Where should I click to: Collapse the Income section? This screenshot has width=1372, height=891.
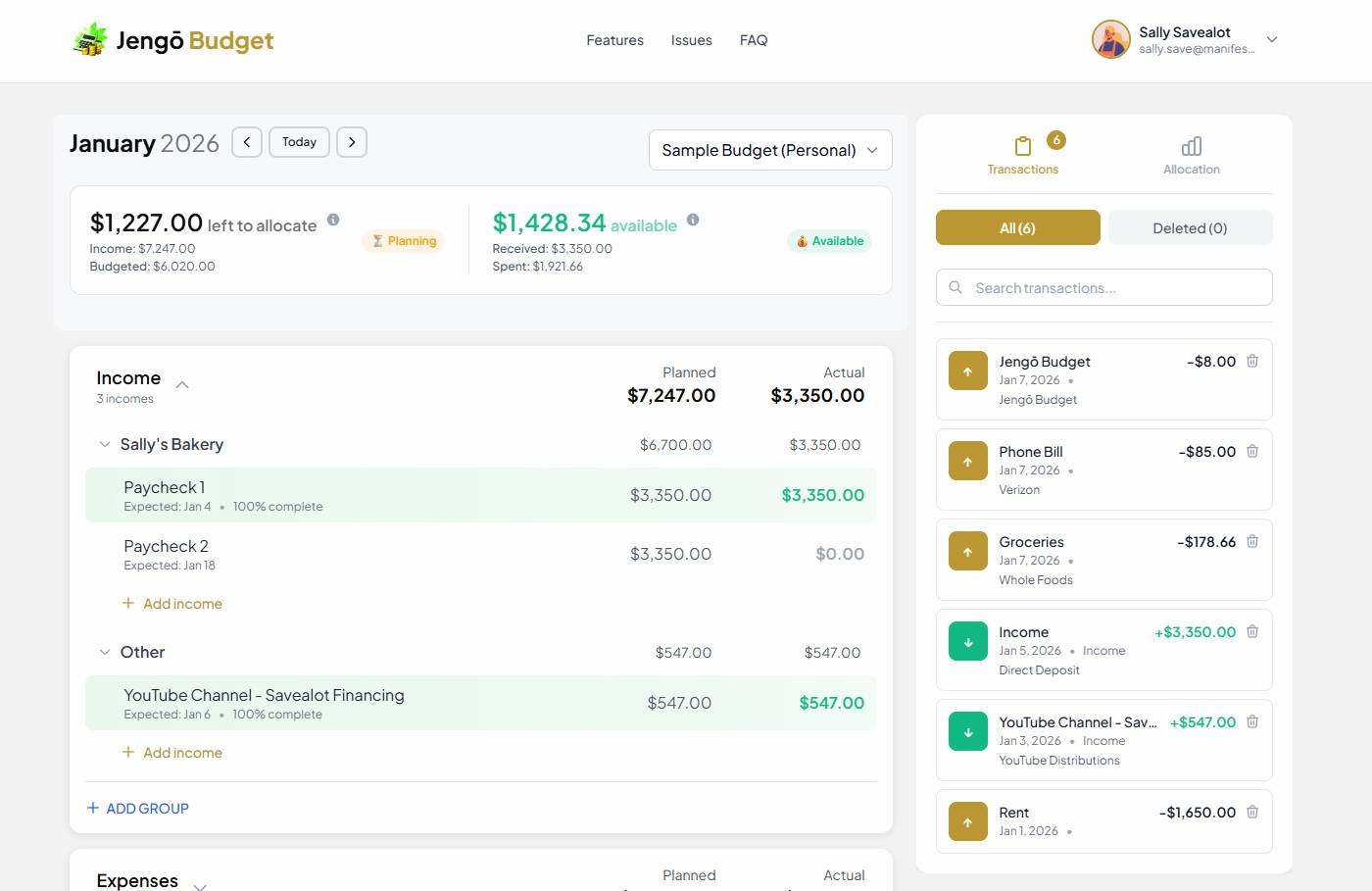pyautogui.click(x=182, y=384)
